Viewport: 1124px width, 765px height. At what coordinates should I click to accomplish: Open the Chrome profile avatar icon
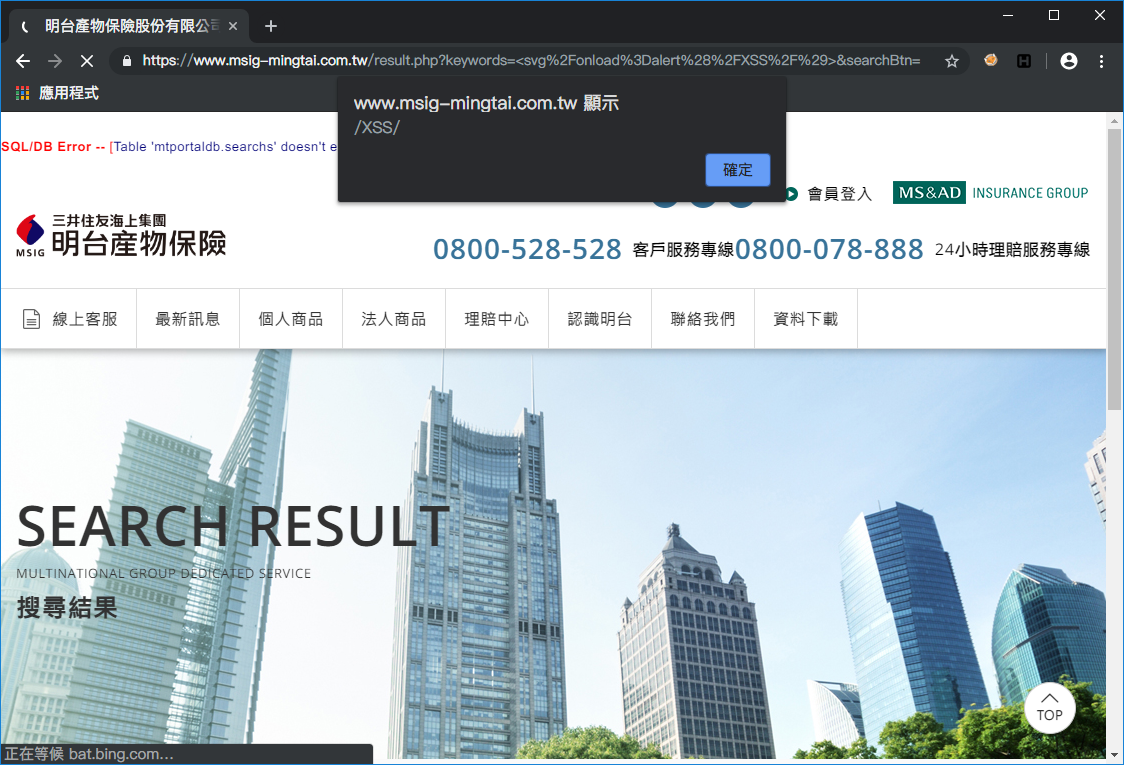click(x=1068, y=61)
